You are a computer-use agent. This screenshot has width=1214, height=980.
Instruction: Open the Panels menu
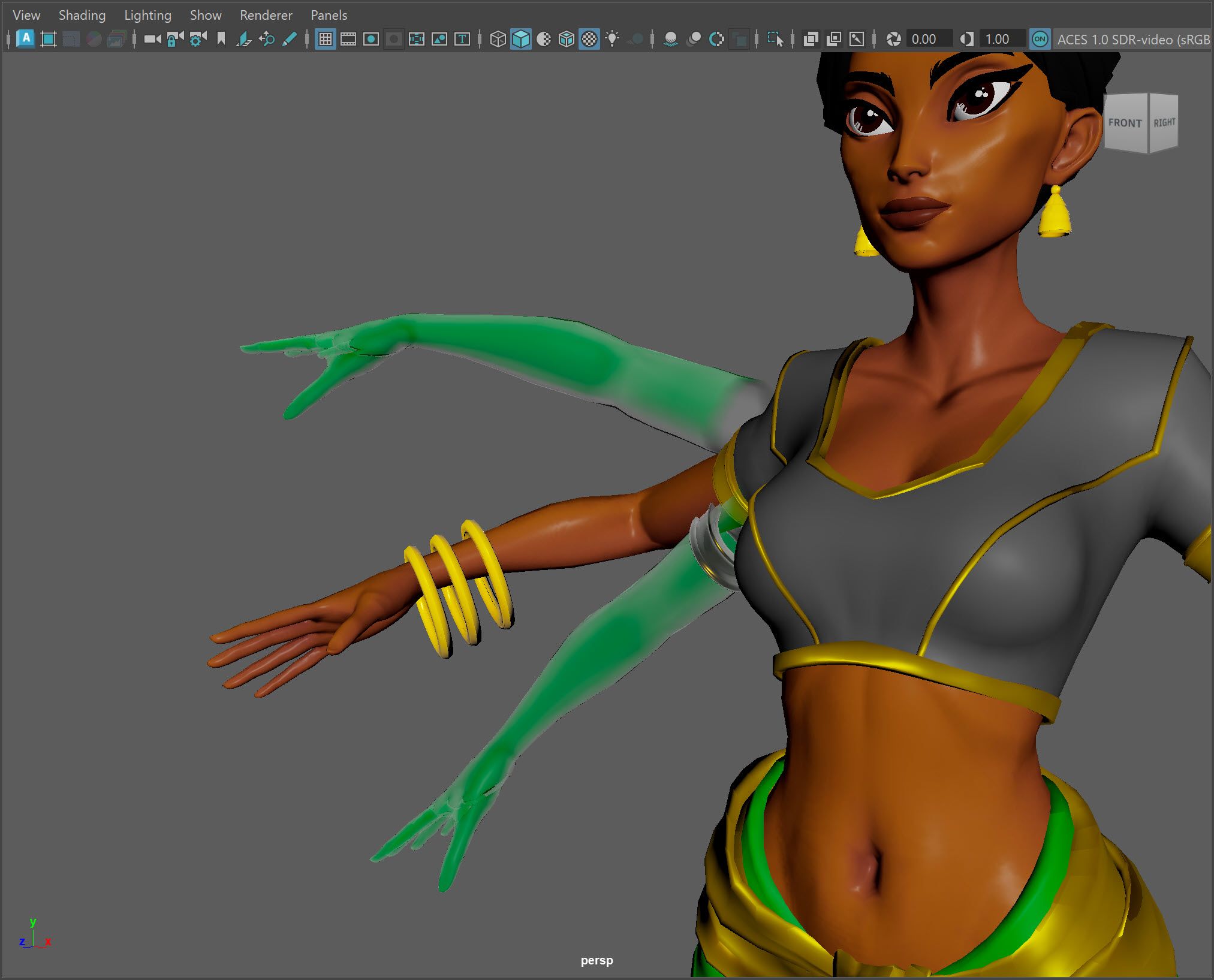pyautogui.click(x=329, y=16)
